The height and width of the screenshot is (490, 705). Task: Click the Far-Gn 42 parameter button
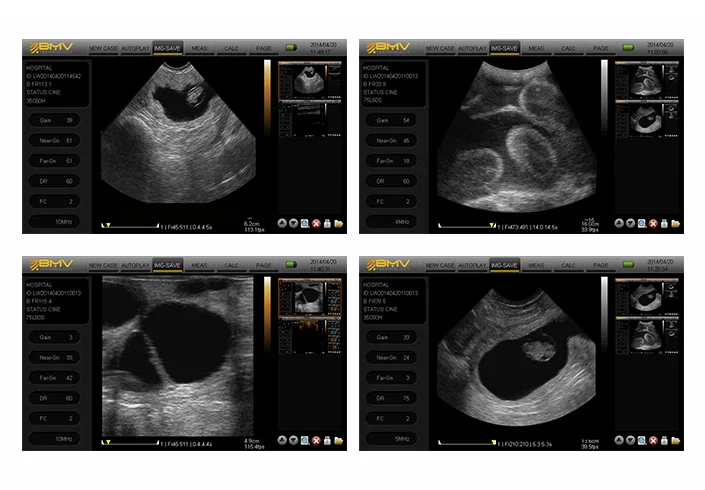[x=54, y=378]
